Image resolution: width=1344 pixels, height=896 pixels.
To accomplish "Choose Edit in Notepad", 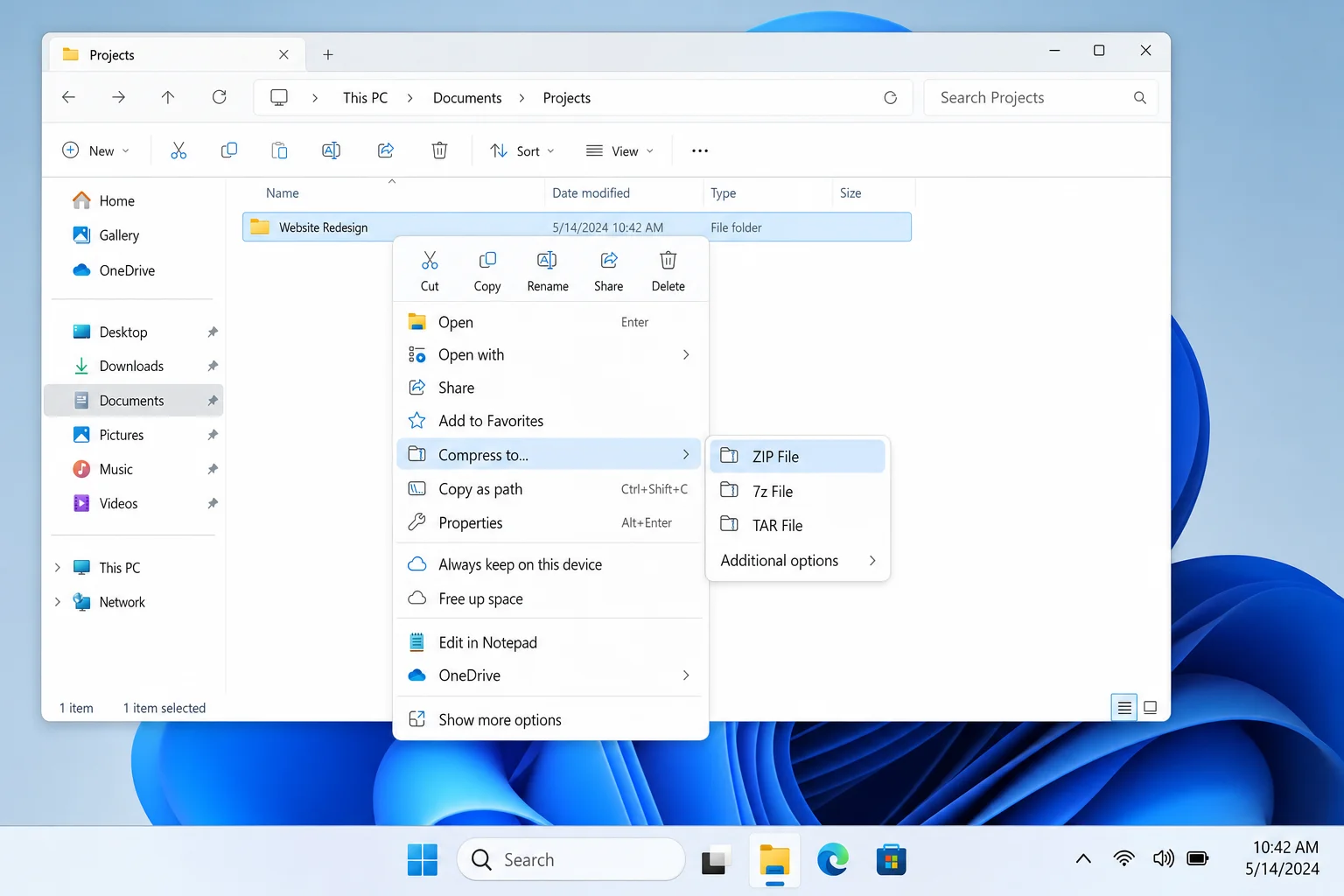I will pyautogui.click(x=549, y=642).
